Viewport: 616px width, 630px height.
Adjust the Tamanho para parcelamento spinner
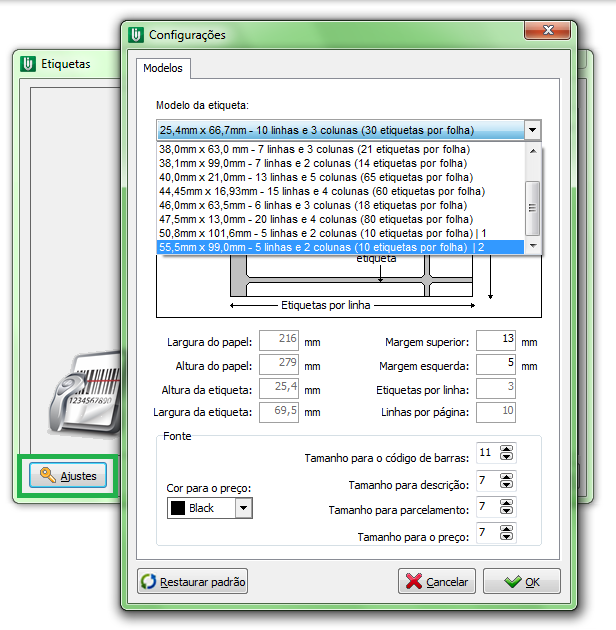pyautogui.click(x=506, y=507)
